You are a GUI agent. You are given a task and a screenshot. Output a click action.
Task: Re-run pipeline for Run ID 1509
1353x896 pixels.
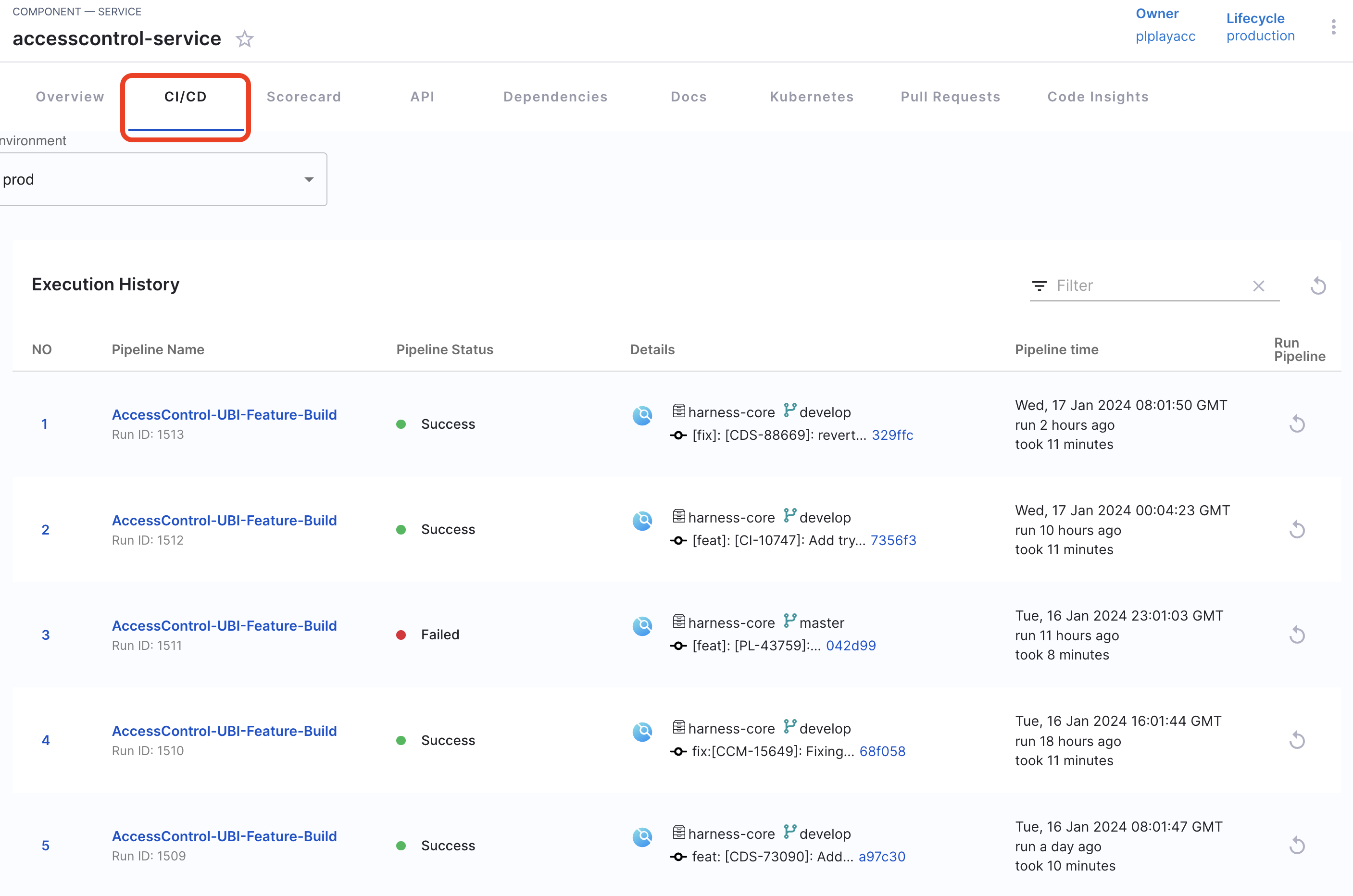click(x=1297, y=845)
